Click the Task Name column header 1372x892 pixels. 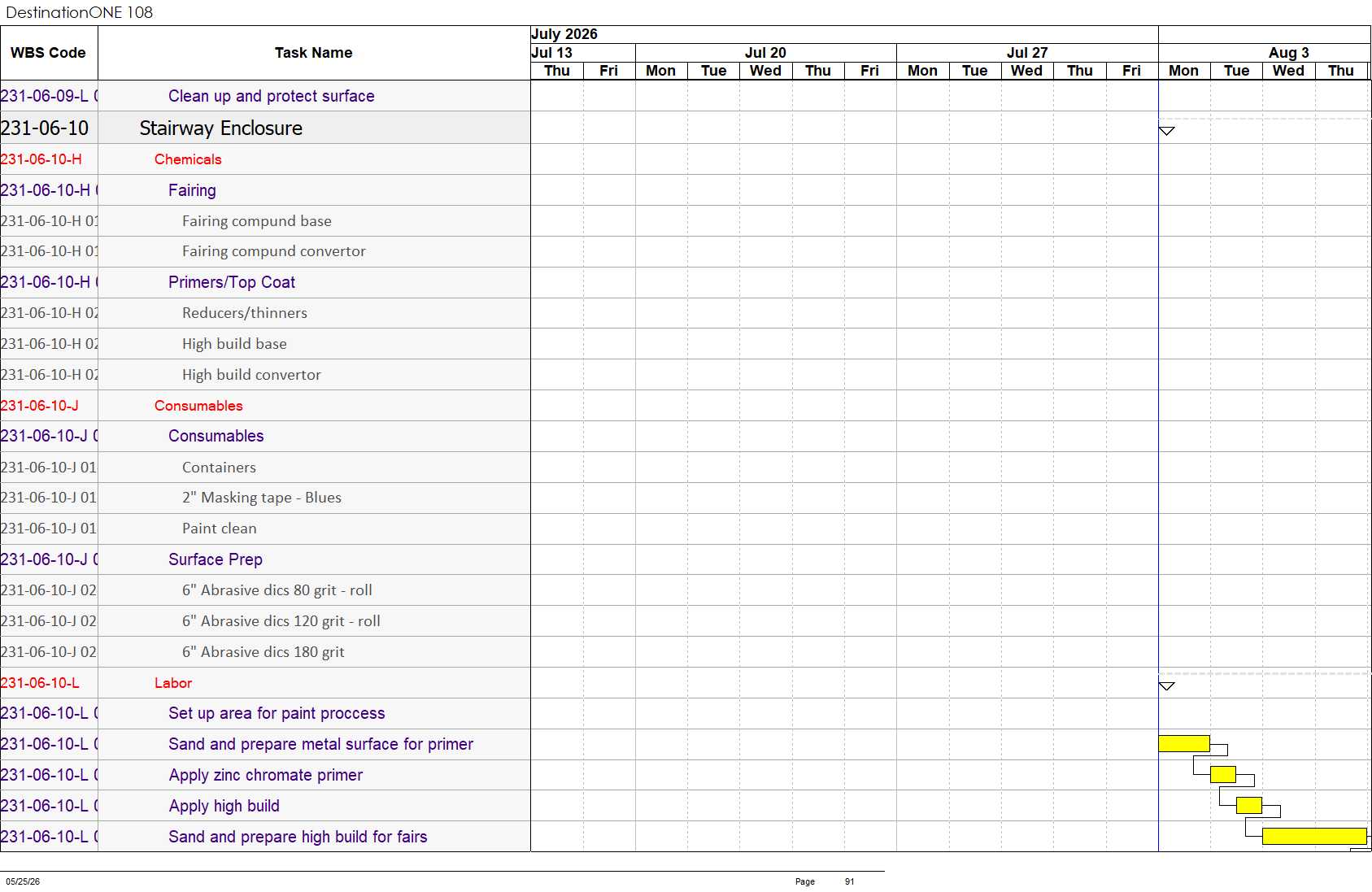314,53
